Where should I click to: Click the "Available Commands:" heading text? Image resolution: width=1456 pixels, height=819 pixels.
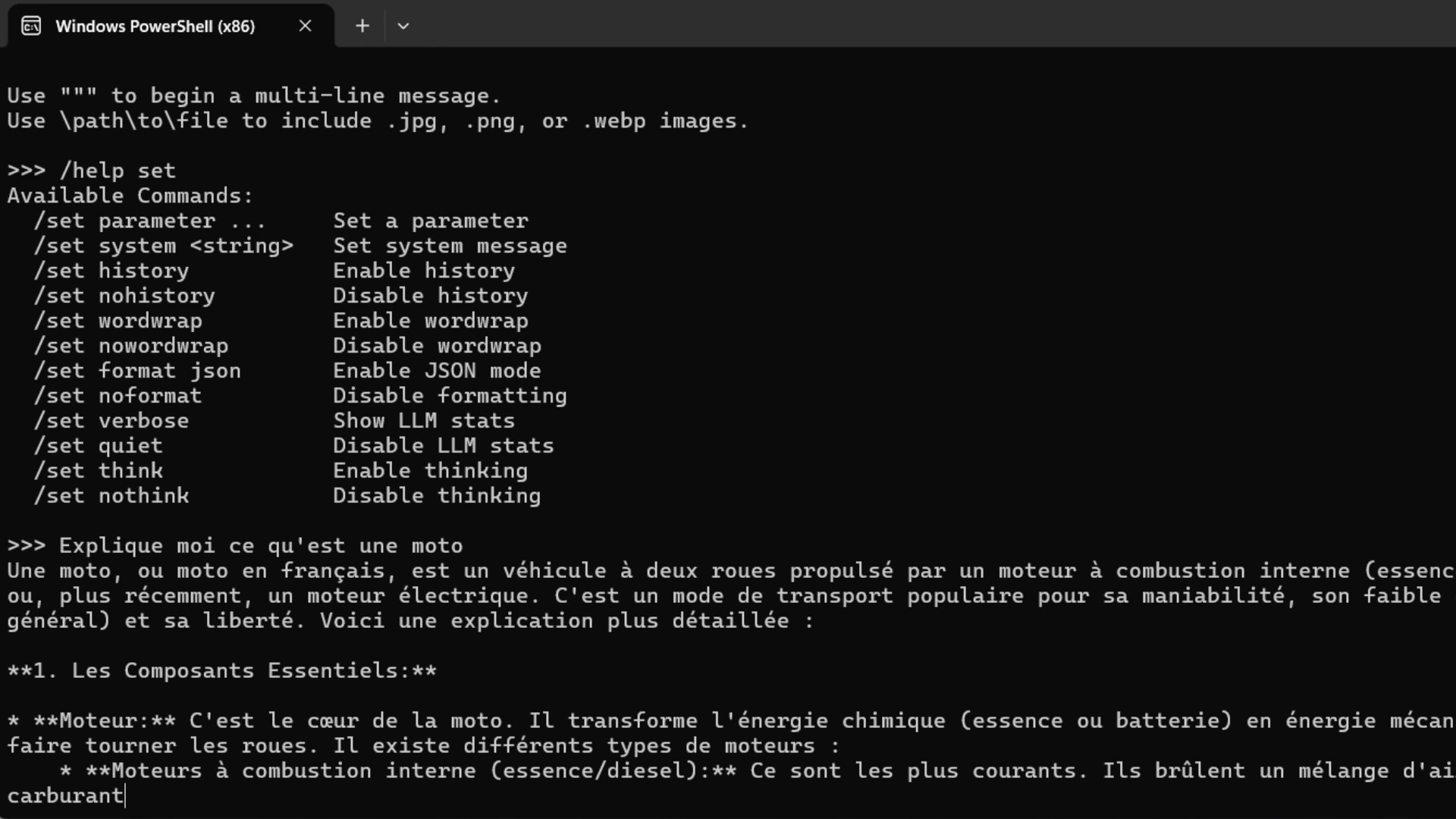pos(130,196)
